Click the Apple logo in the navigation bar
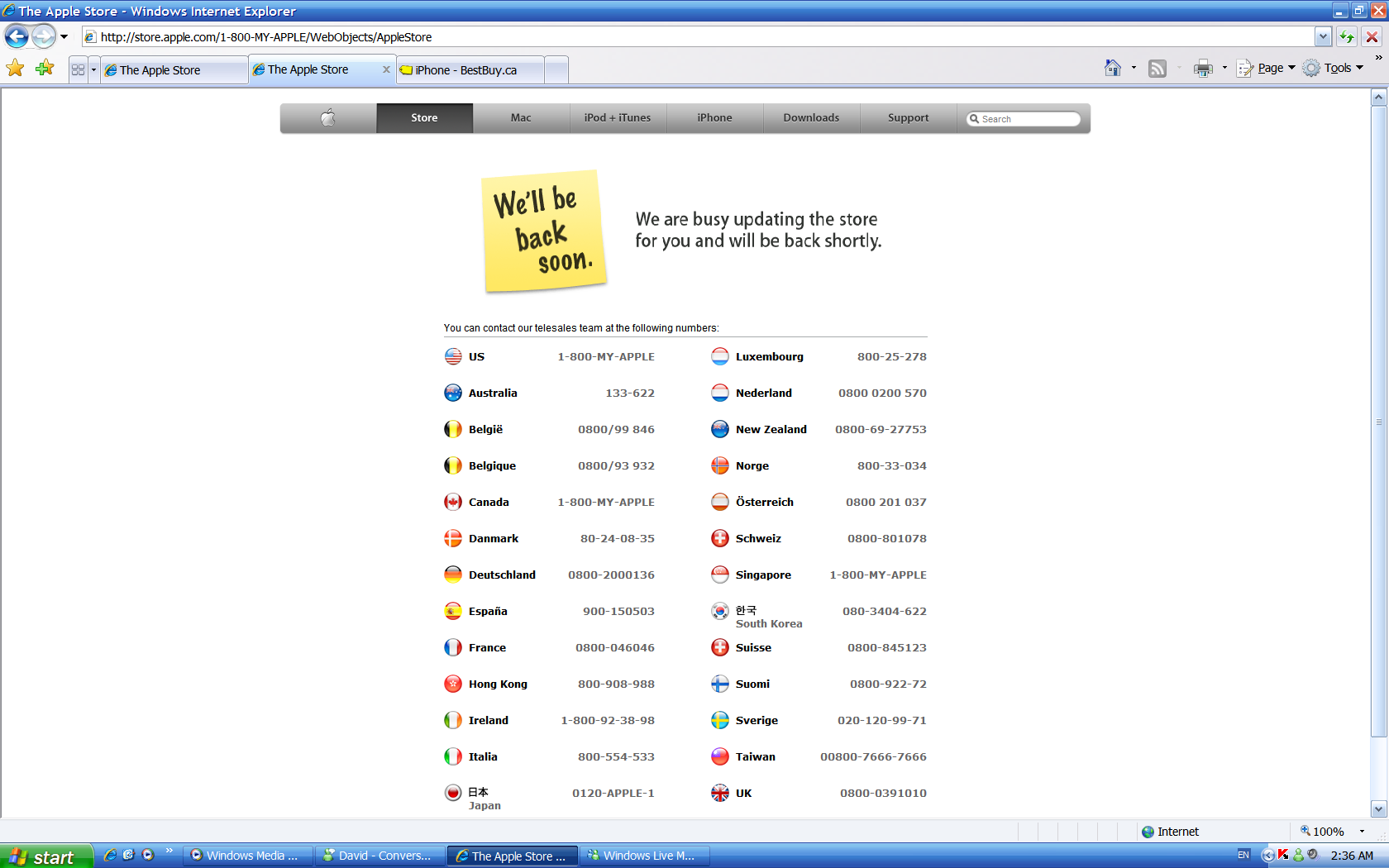 [327, 117]
